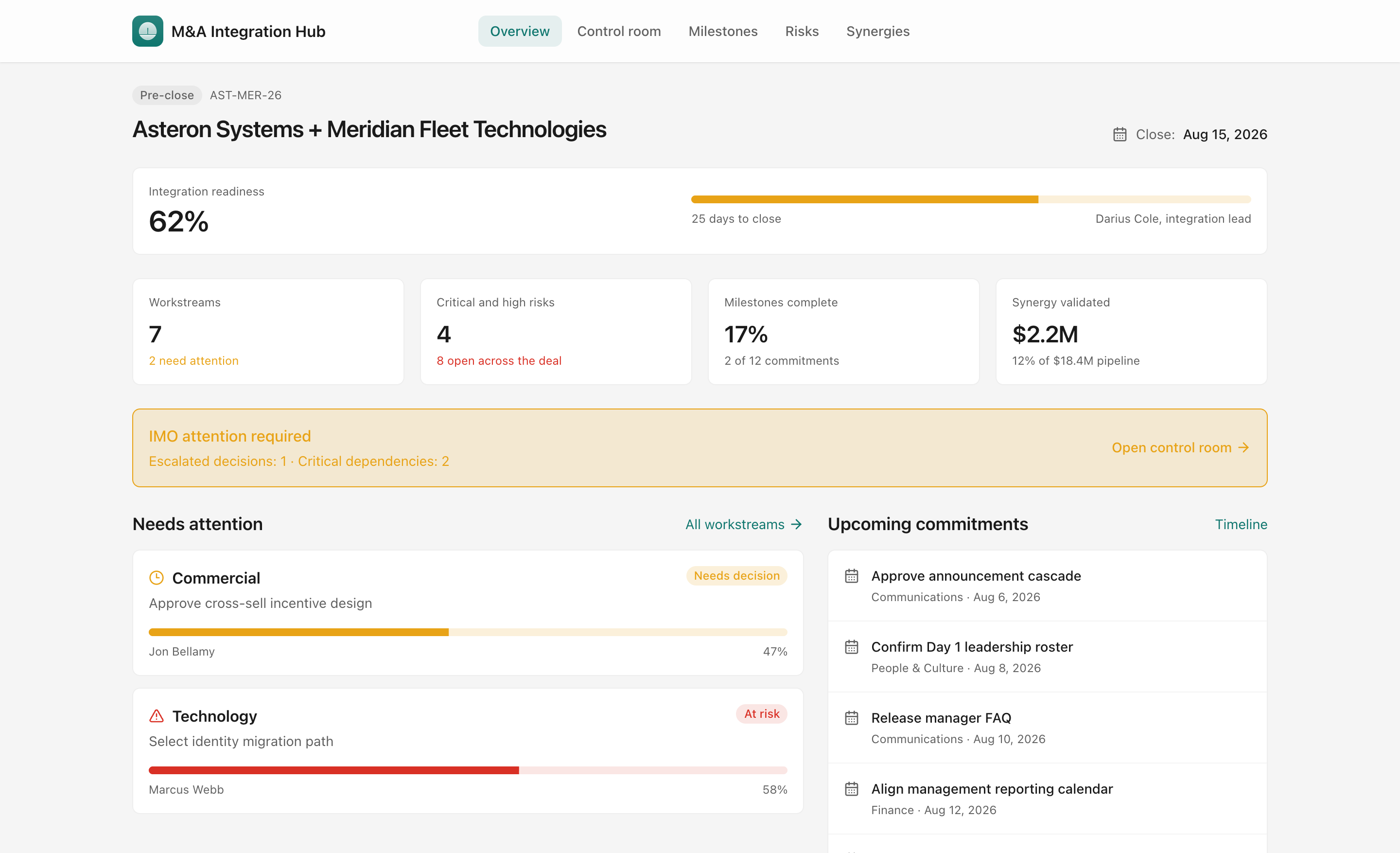Click the Asteron Systems + Meridian Fleet heading
The height and width of the screenshot is (853, 1400).
tap(369, 129)
